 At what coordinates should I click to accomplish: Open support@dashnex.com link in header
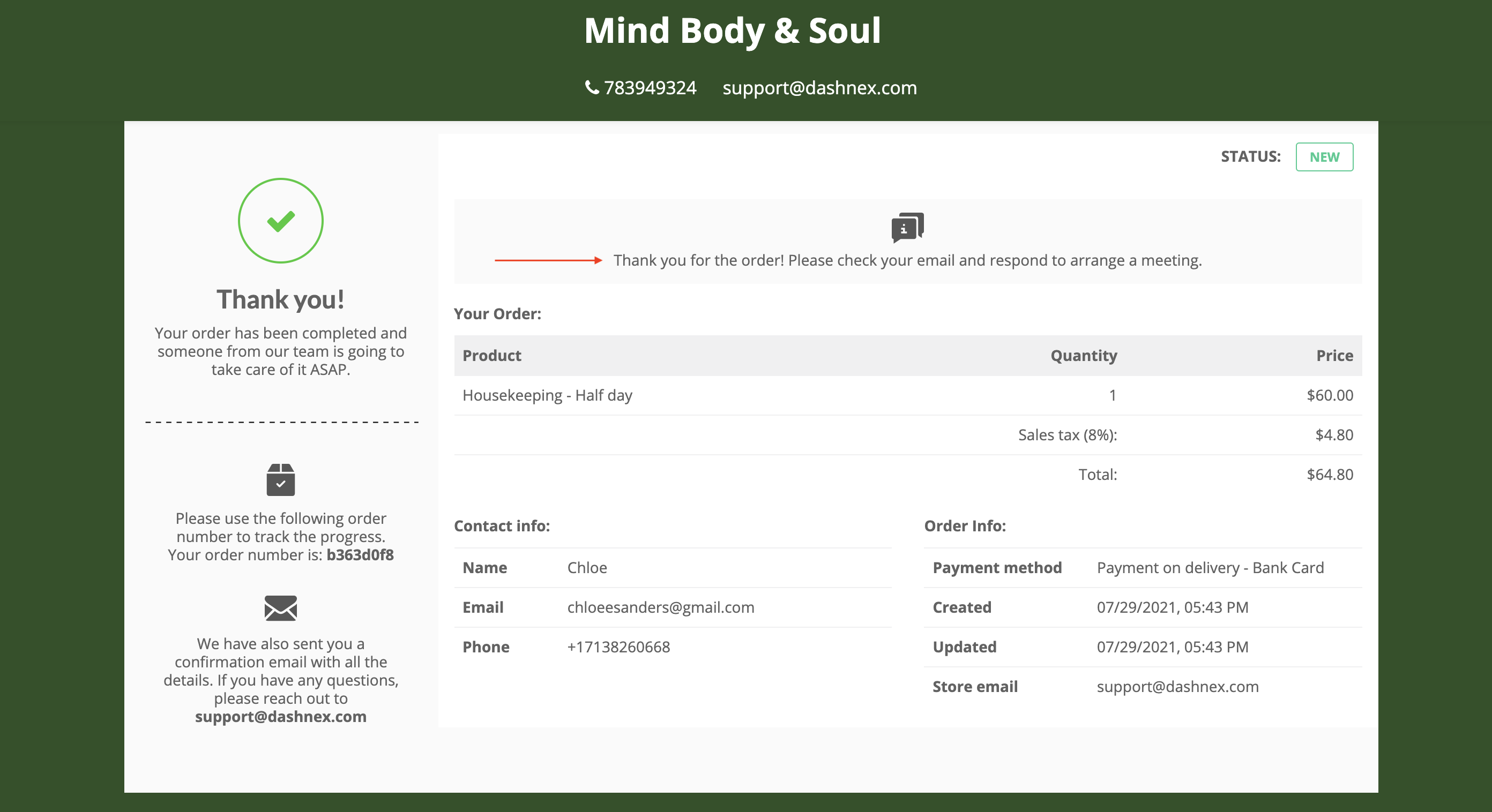click(x=819, y=88)
